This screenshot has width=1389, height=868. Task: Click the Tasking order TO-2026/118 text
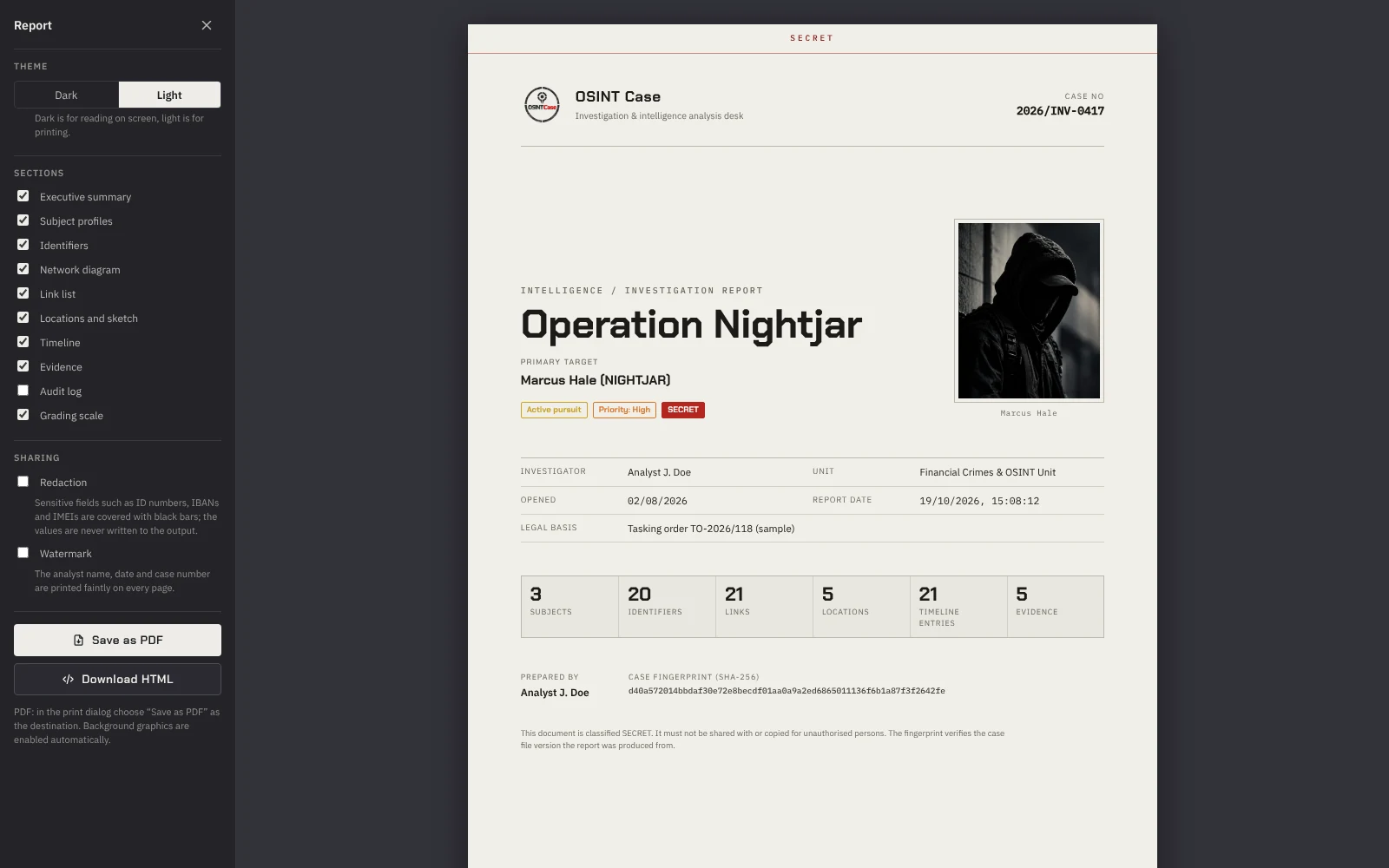711,529
